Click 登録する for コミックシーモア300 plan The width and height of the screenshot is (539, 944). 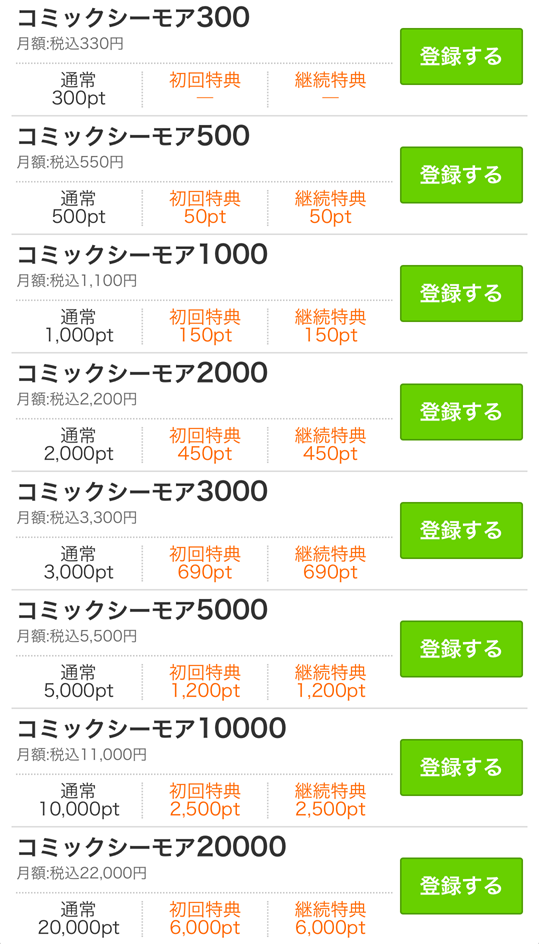click(x=461, y=57)
